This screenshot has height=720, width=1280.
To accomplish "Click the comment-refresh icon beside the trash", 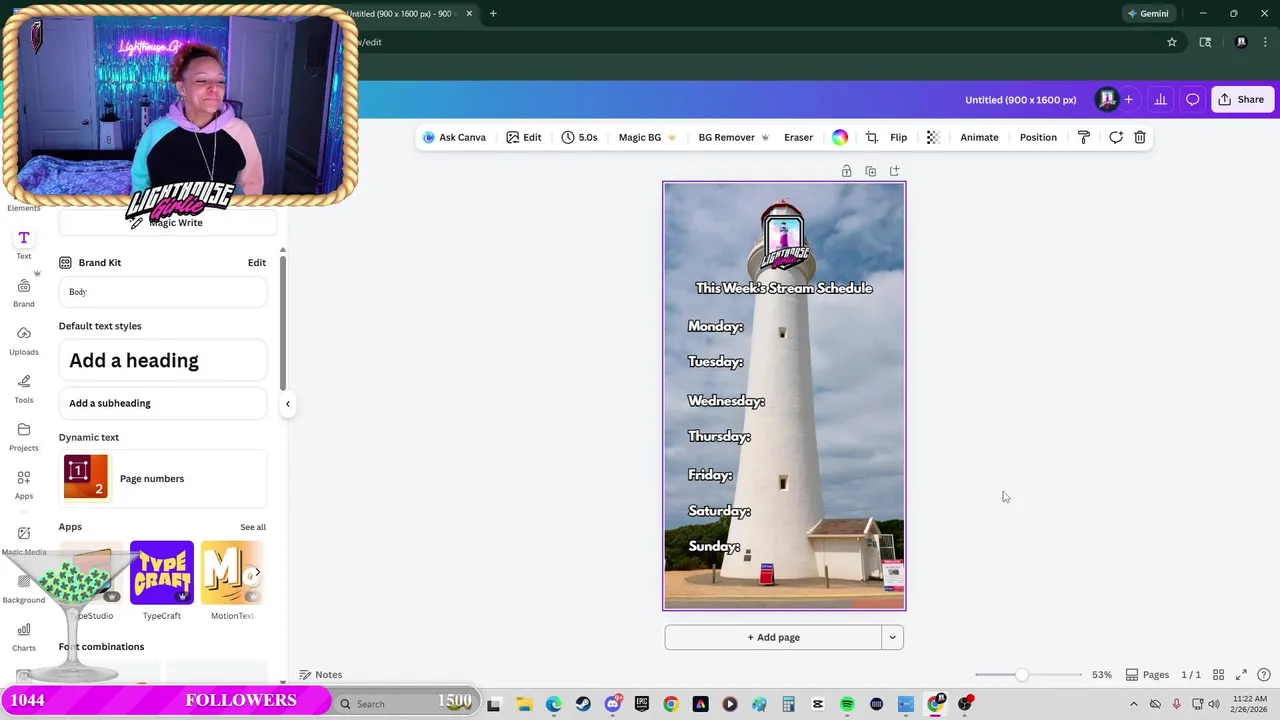I will click(x=1116, y=137).
